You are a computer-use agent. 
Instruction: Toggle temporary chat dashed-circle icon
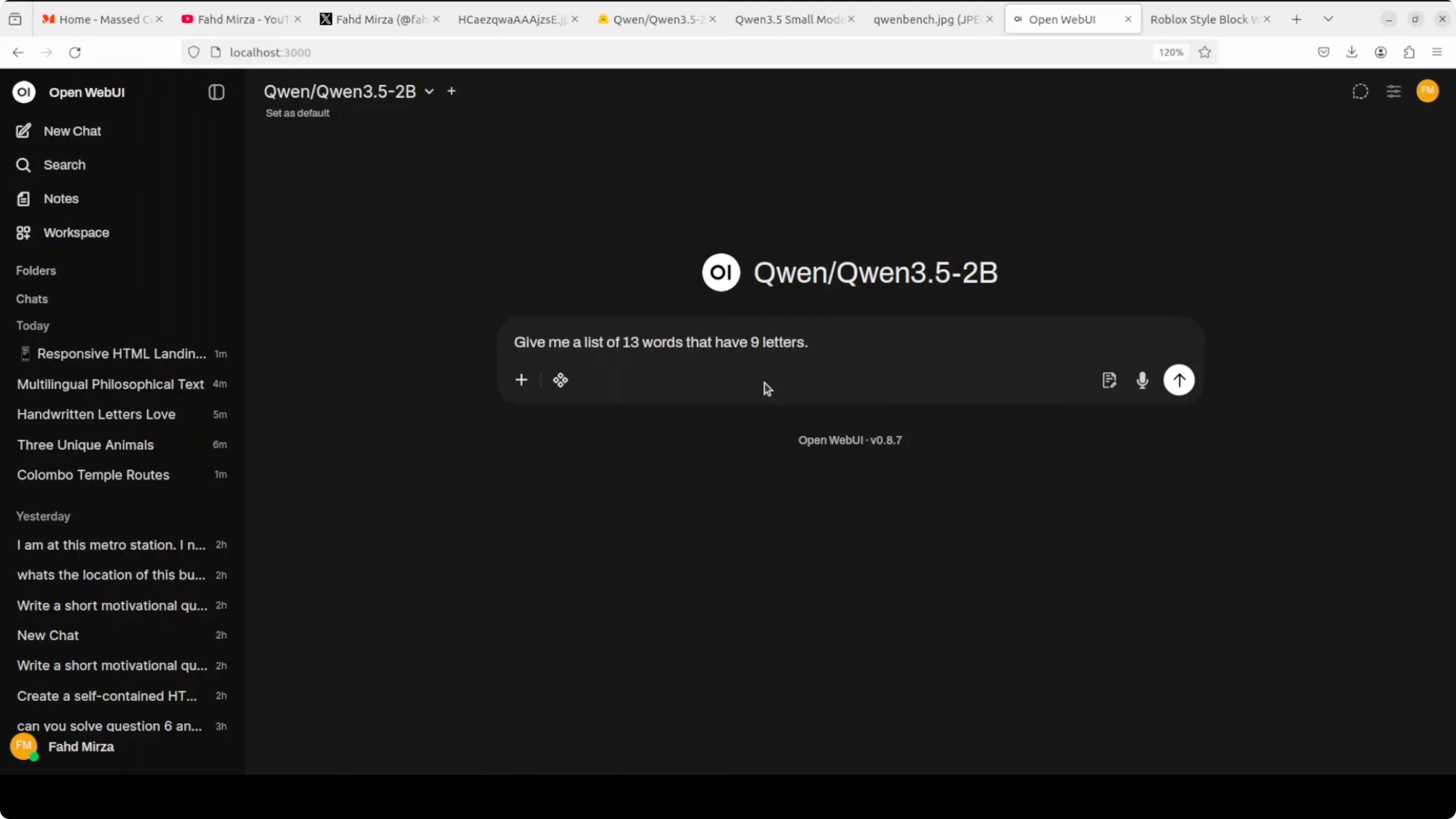[x=1360, y=91]
